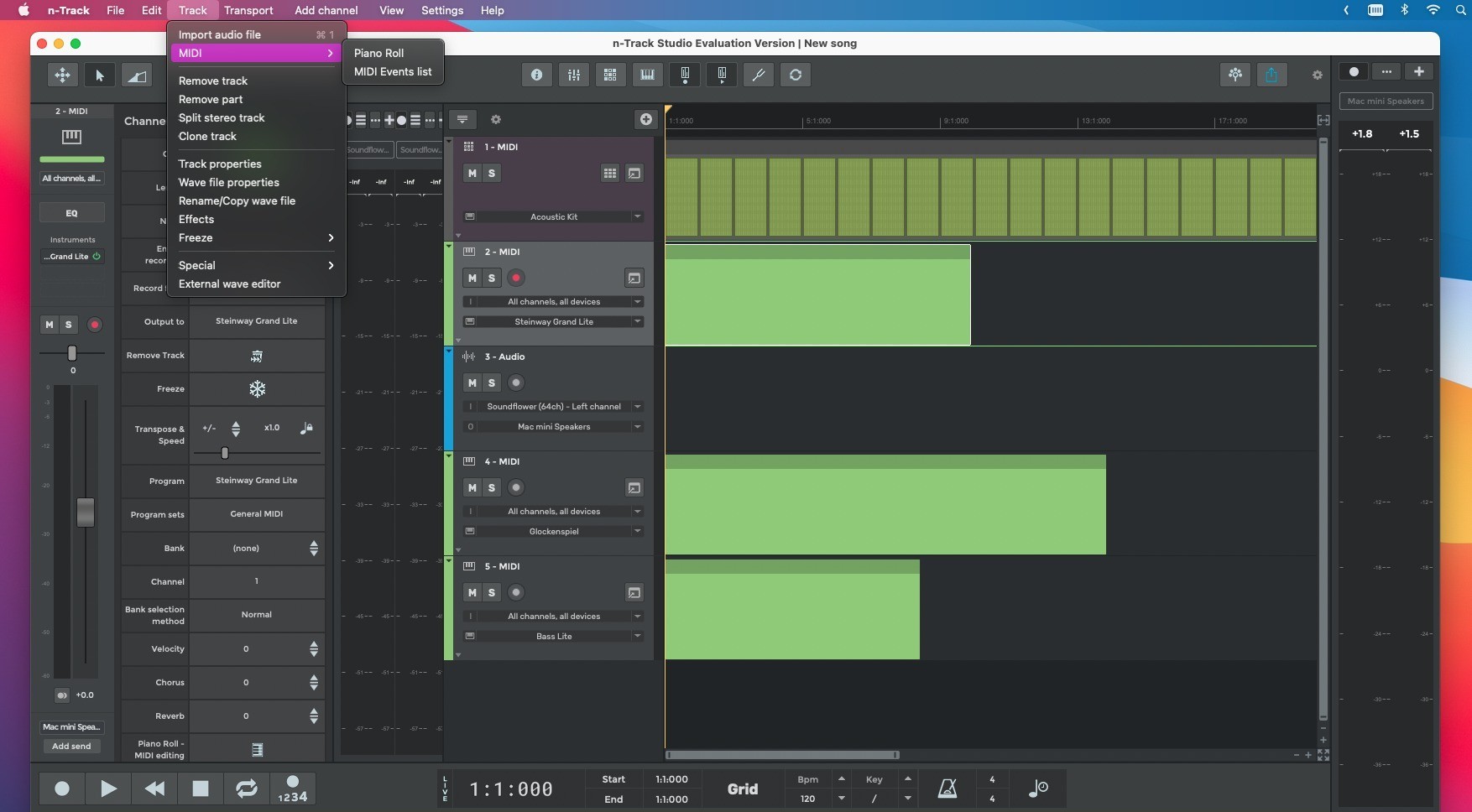Image resolution: width=1472 pixels, height=812 pixels.
Task: Solo track 1 - MIDI
Action: click(492, 173)
